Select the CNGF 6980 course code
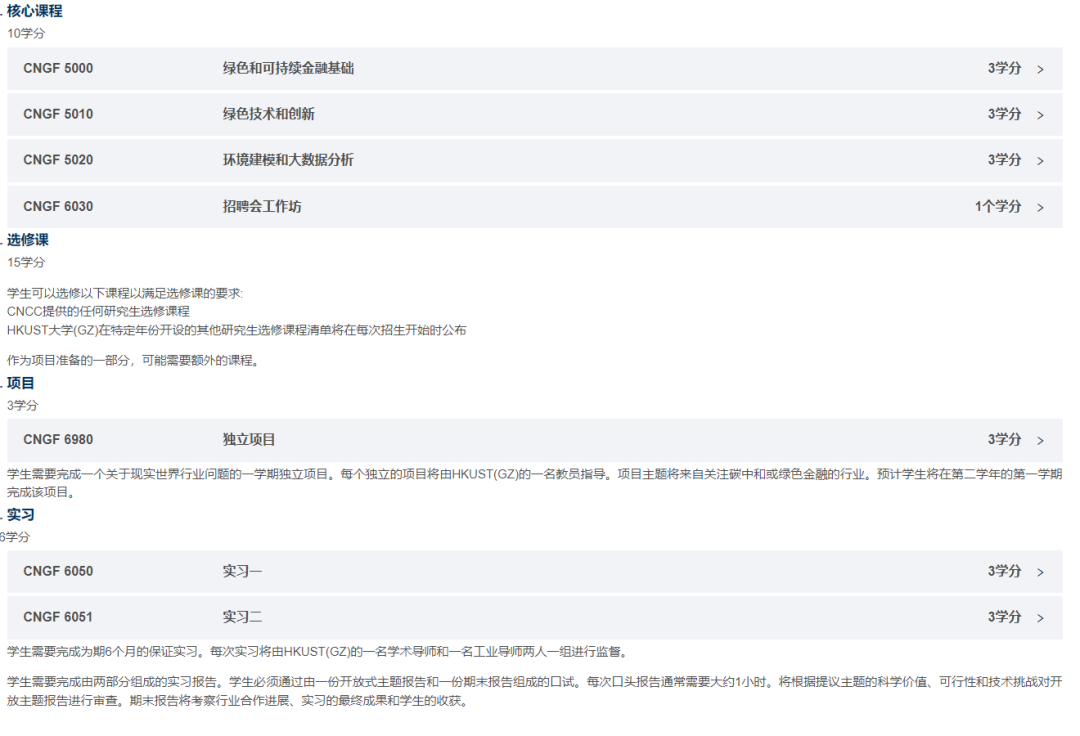Image resolution: width=1080 pixels, height=736 pixels. [57, 439]
